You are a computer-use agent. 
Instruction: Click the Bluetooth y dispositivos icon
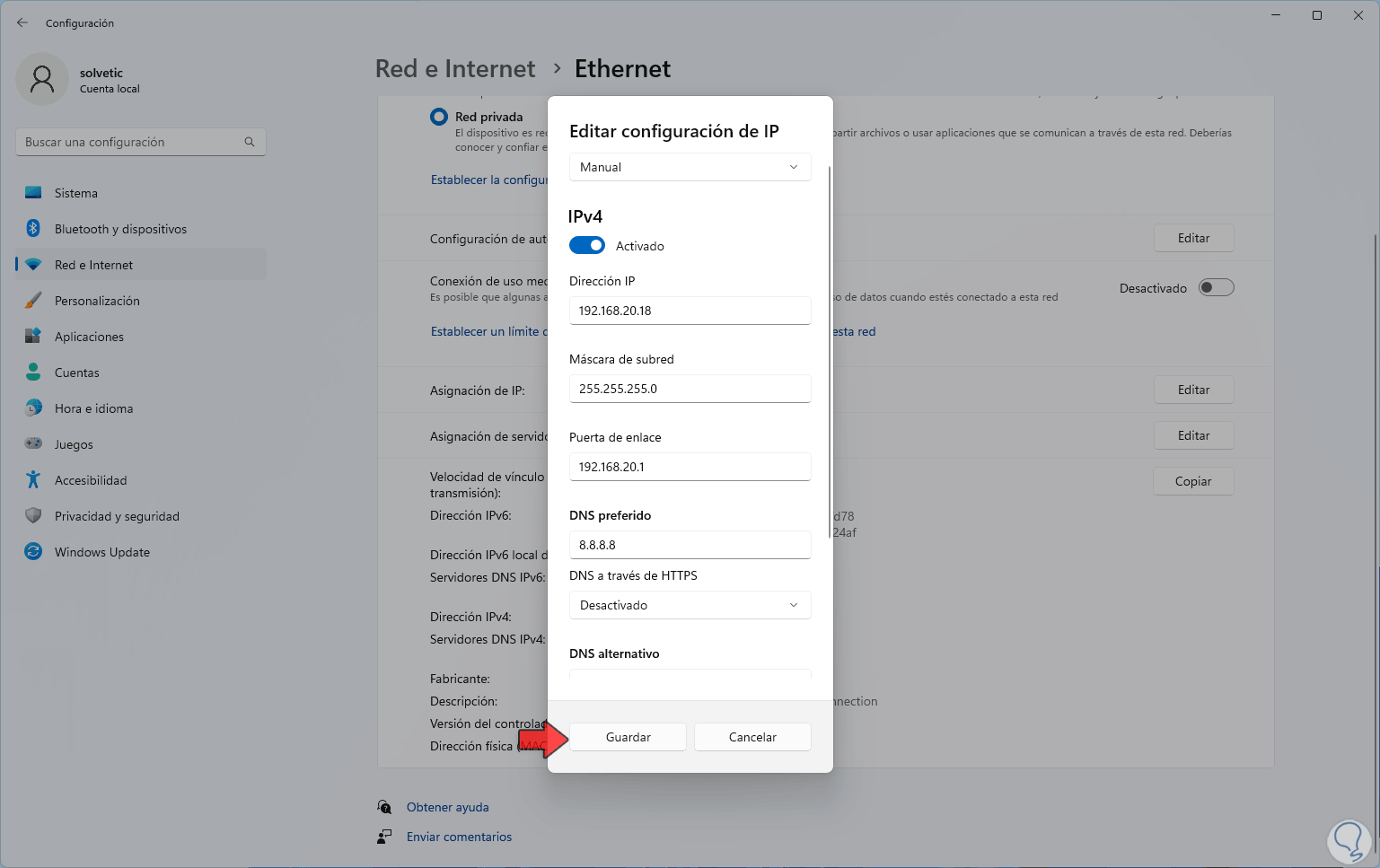pos(33,229)
